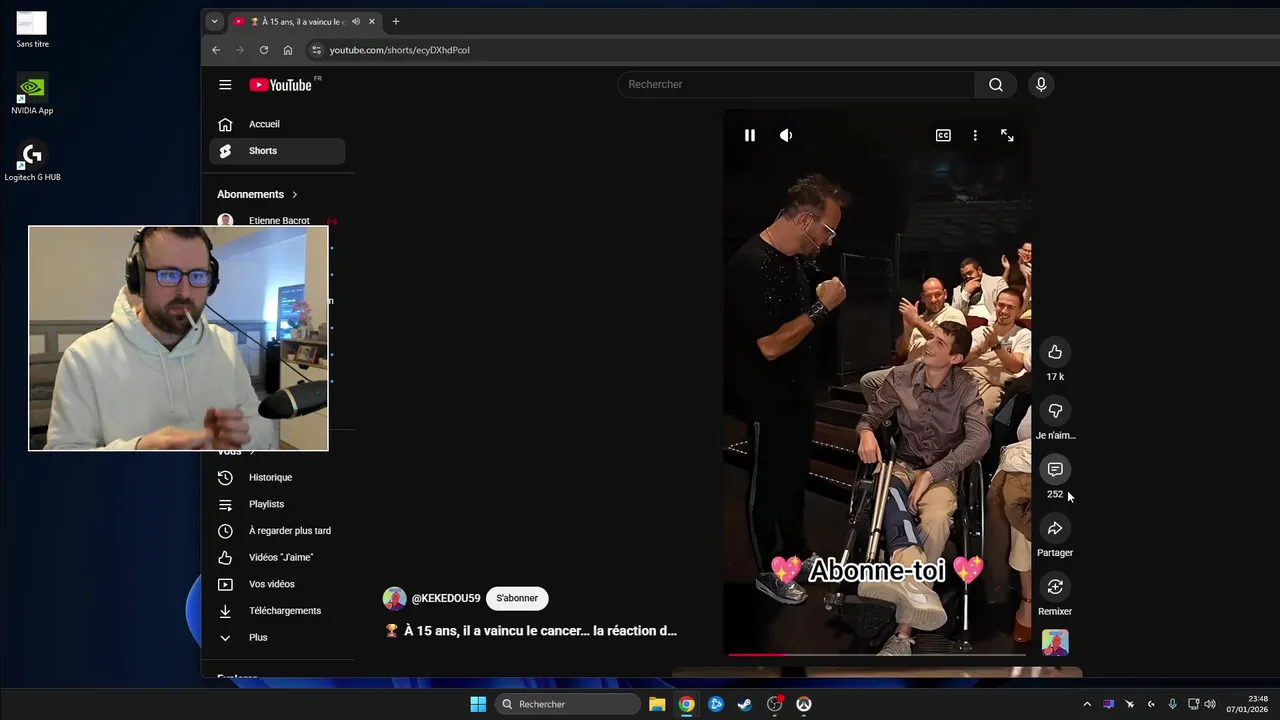Click the system tray microphone icon
The width and height of the screenshot is (1280, 720).
point(1172,704)
